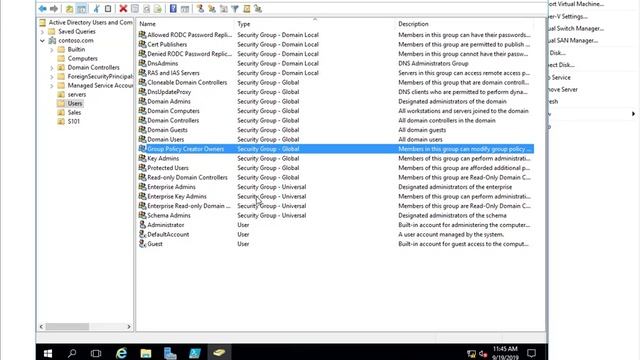Select the Domain Admins group row
The width and height of the screenshot is (640, 360).
point(336,101)
